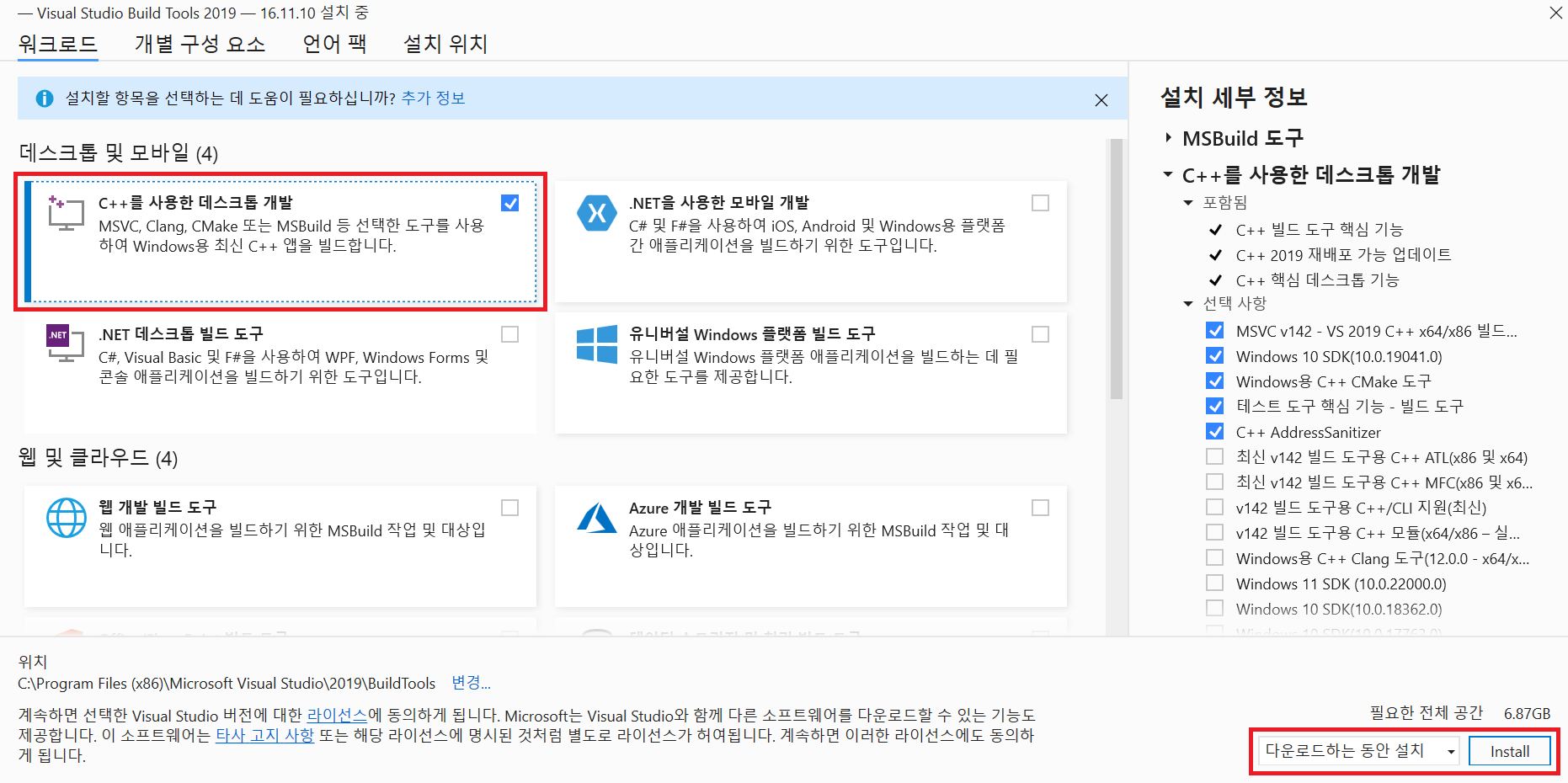Image resolution: width=1568 pixels, height=783 pixels.
Task: Click the web development globe icon
Action: point(67,518)
